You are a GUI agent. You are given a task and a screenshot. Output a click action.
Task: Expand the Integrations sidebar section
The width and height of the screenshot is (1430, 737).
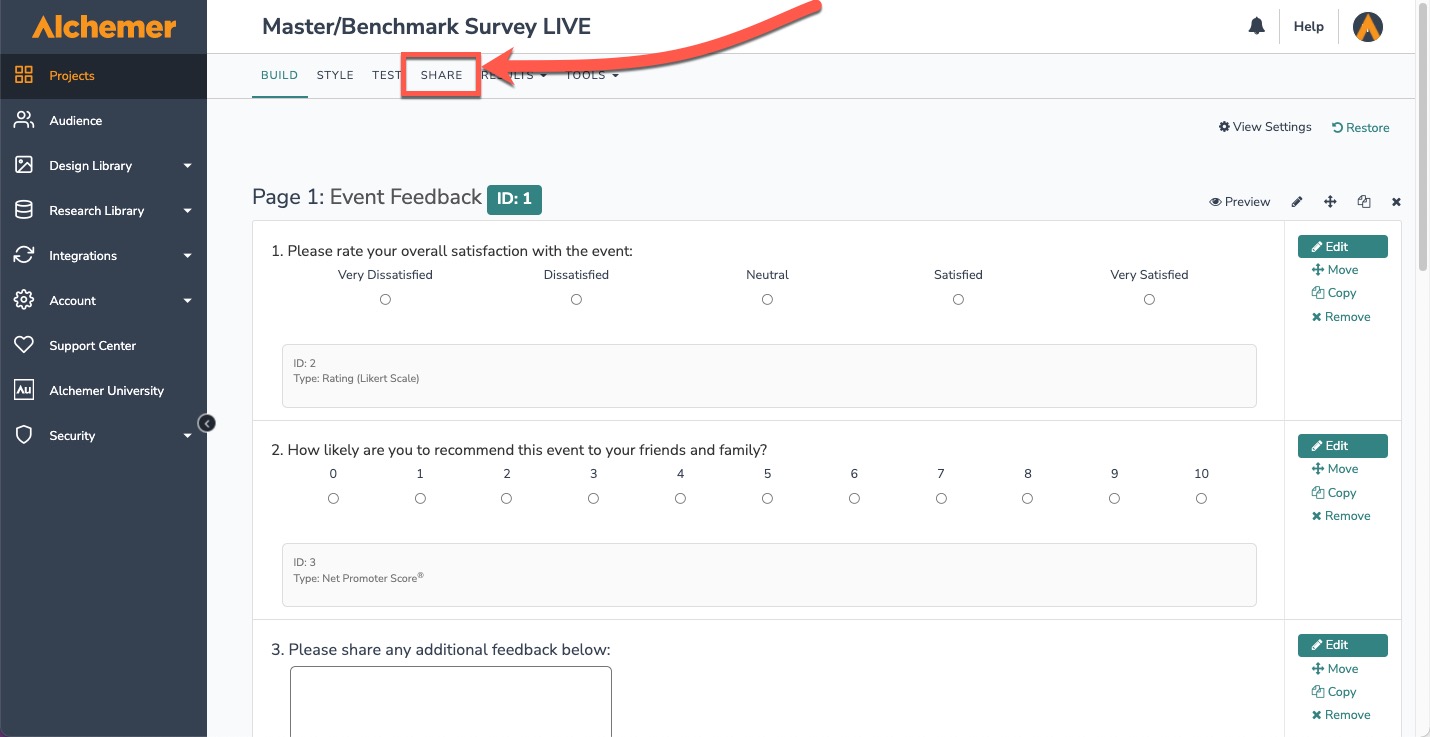[187, 256]
